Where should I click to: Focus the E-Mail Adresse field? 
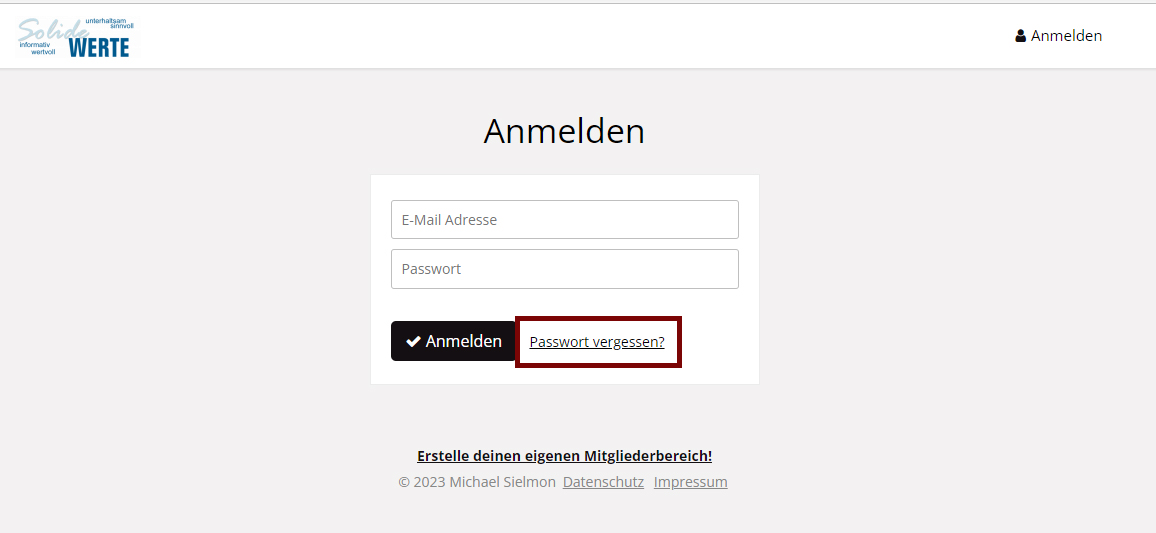[x=564, y=219]
